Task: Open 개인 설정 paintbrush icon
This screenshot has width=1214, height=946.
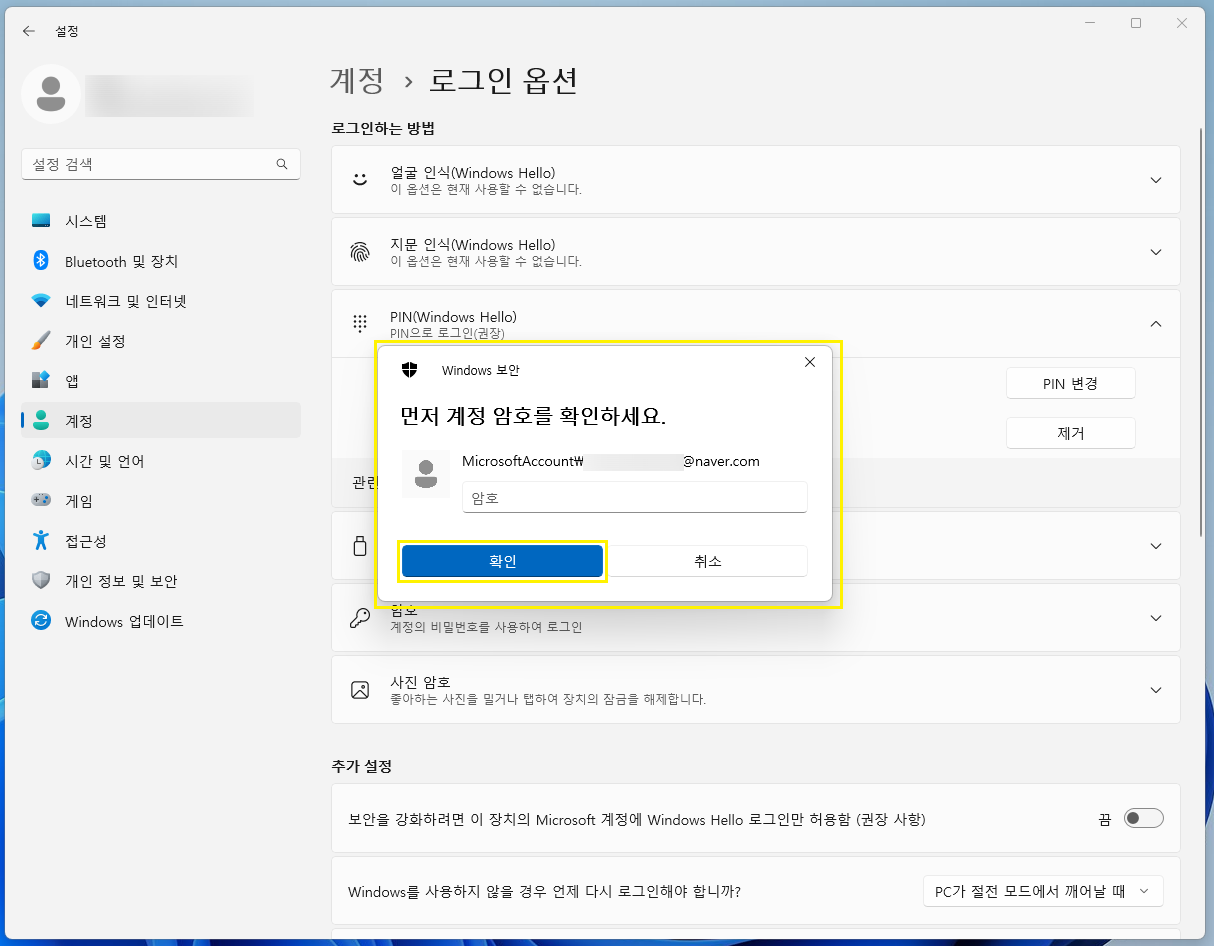Action: click(41, 341)
